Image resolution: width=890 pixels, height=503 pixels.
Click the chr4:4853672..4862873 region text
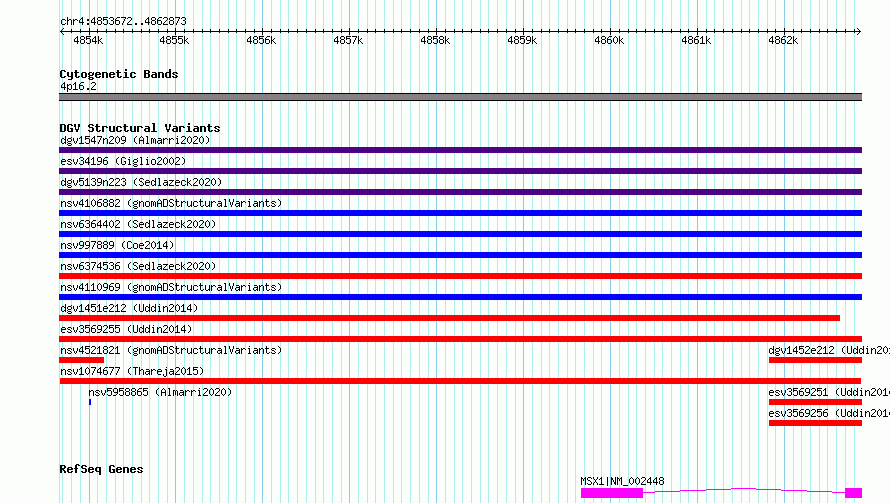[x=123, y=21]
